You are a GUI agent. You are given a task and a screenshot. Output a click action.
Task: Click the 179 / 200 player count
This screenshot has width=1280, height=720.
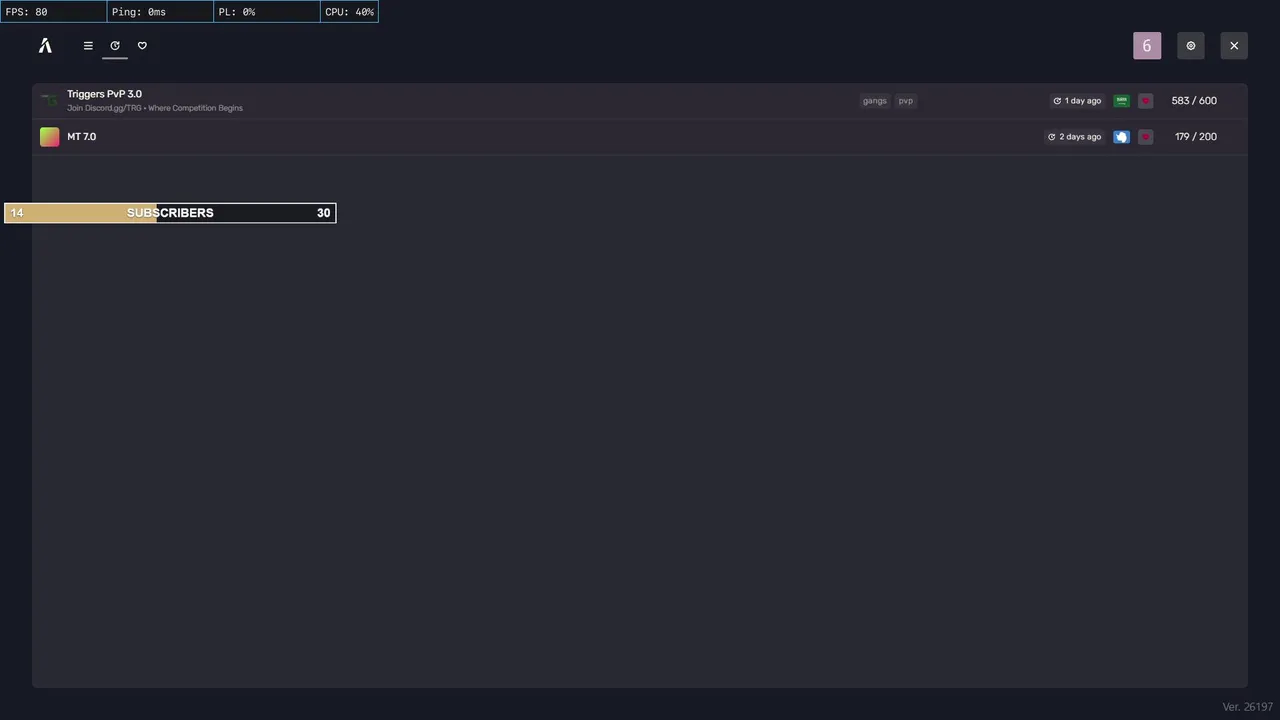pos(1196,137)
